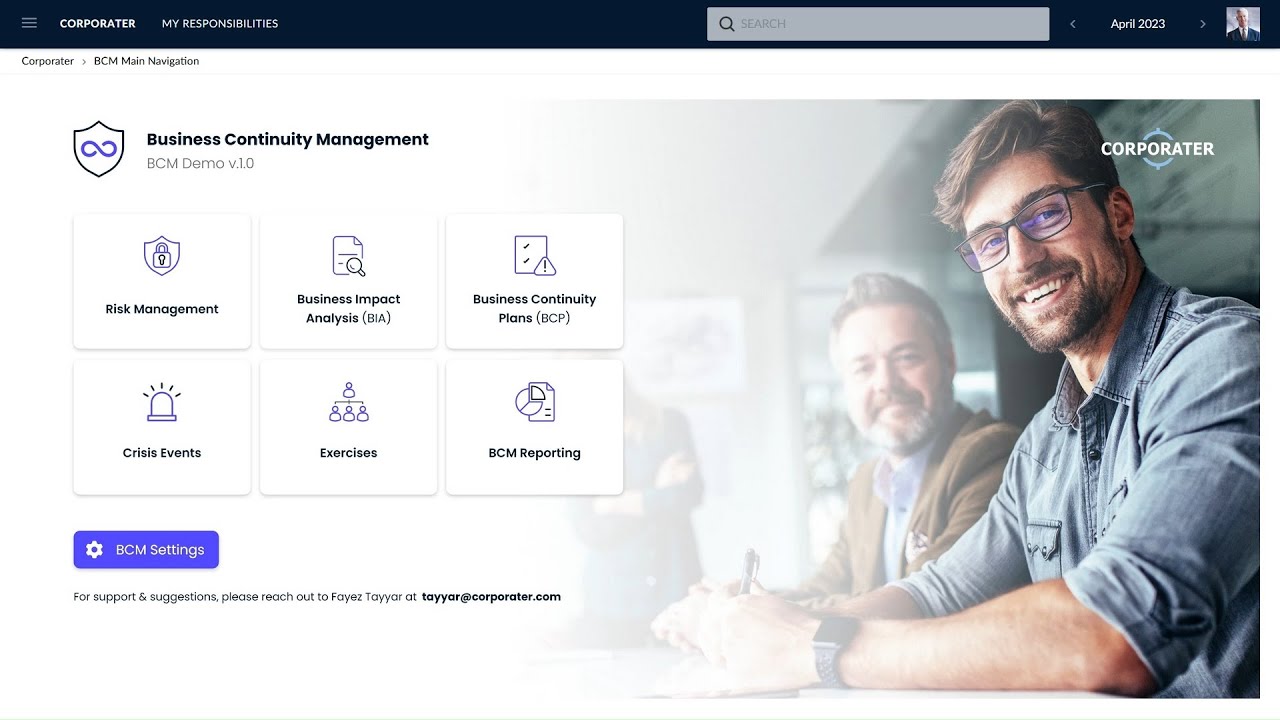
Task: Select the BCM Reporting pie chart icon
Action: (x=534, y=400)
